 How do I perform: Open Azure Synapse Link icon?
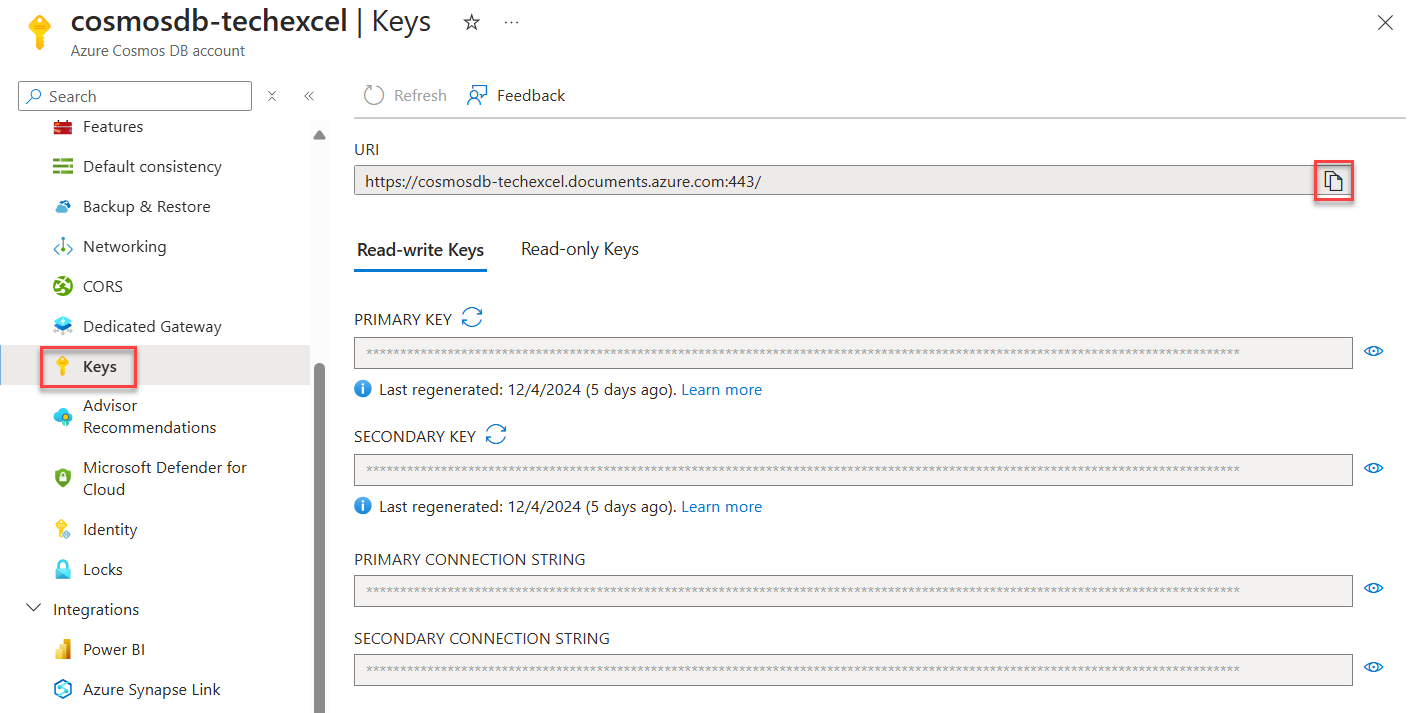point(62,689)
